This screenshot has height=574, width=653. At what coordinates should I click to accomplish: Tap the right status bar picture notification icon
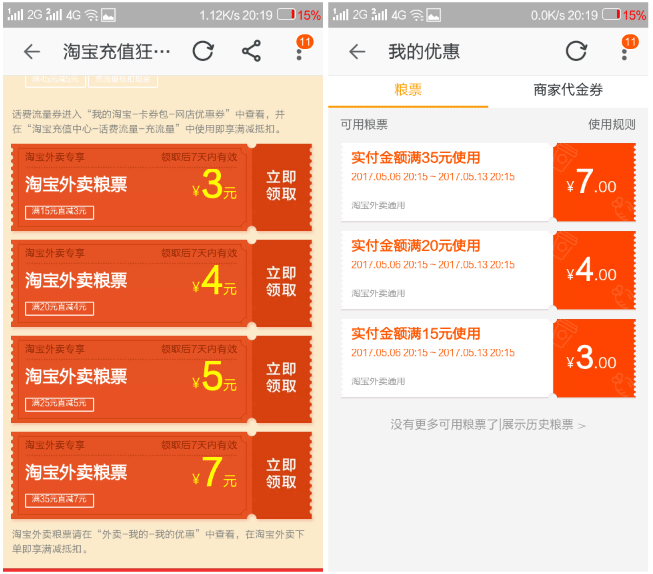point(434,15)
